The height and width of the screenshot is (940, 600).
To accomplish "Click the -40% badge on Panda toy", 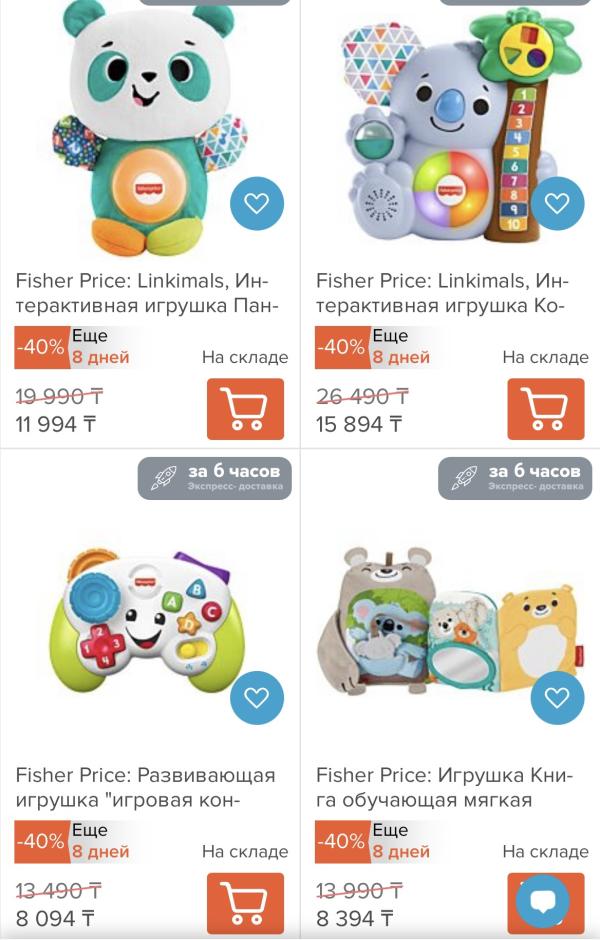I will [42, 347].
